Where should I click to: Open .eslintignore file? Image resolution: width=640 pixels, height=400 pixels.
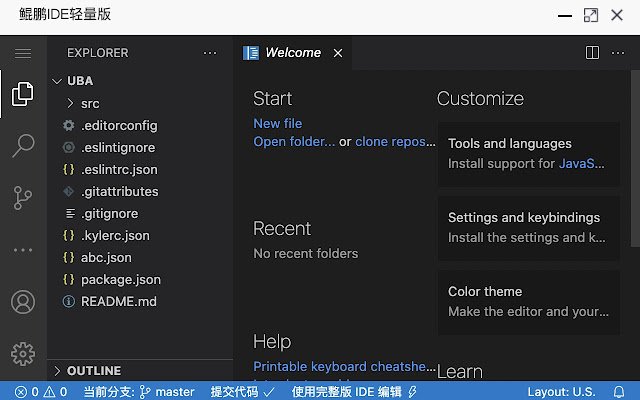point(140,148)
